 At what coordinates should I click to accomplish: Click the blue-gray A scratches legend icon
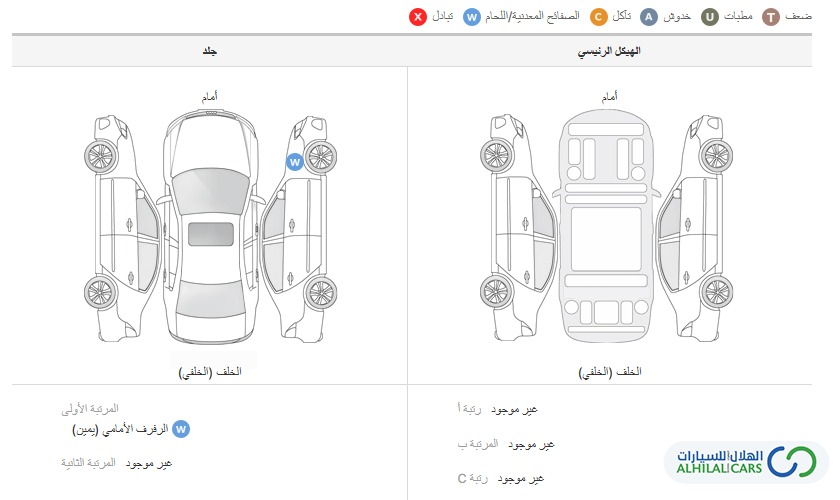(x=649, y=17)
